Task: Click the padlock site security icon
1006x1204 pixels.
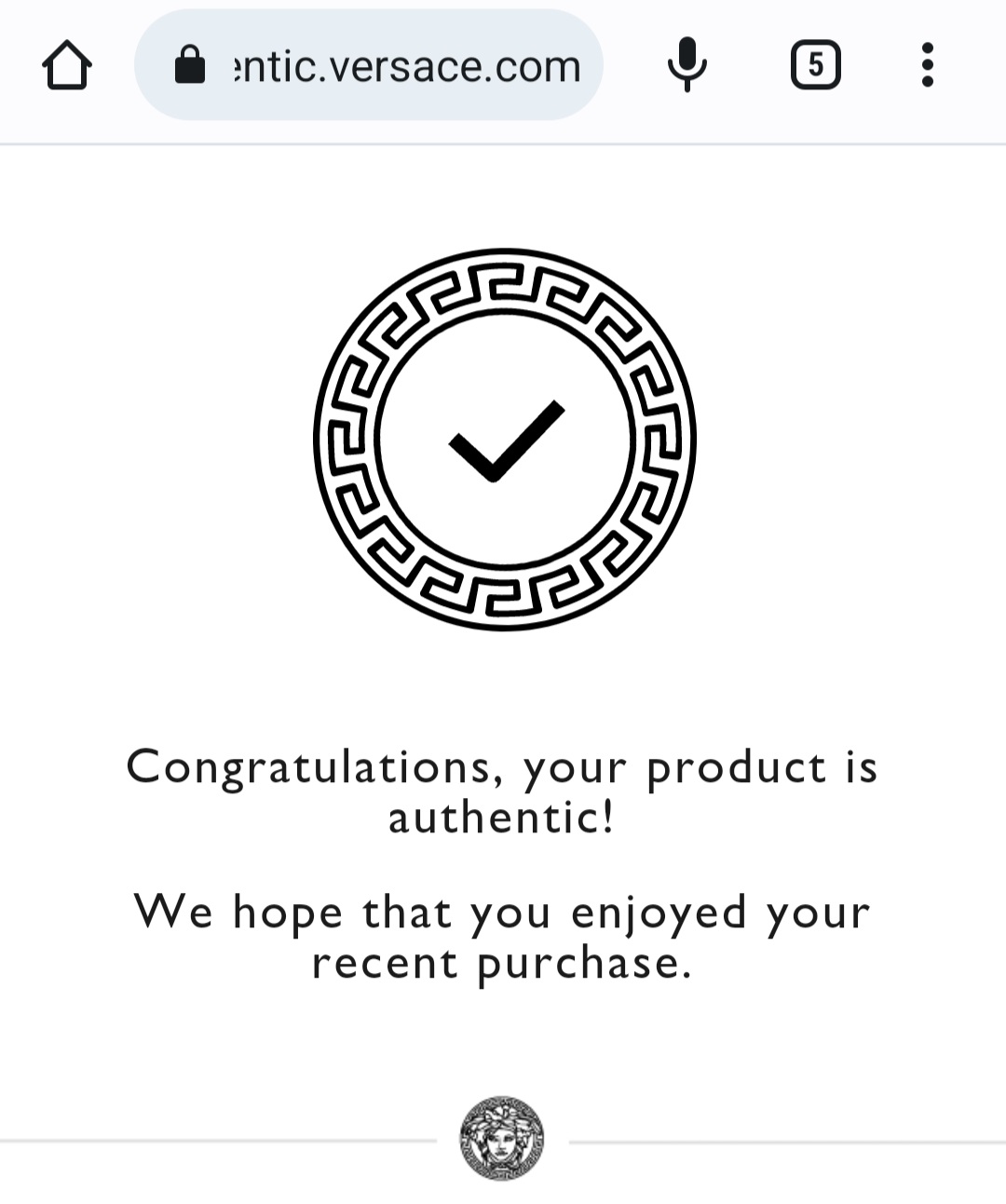Action: pos(190,65)
